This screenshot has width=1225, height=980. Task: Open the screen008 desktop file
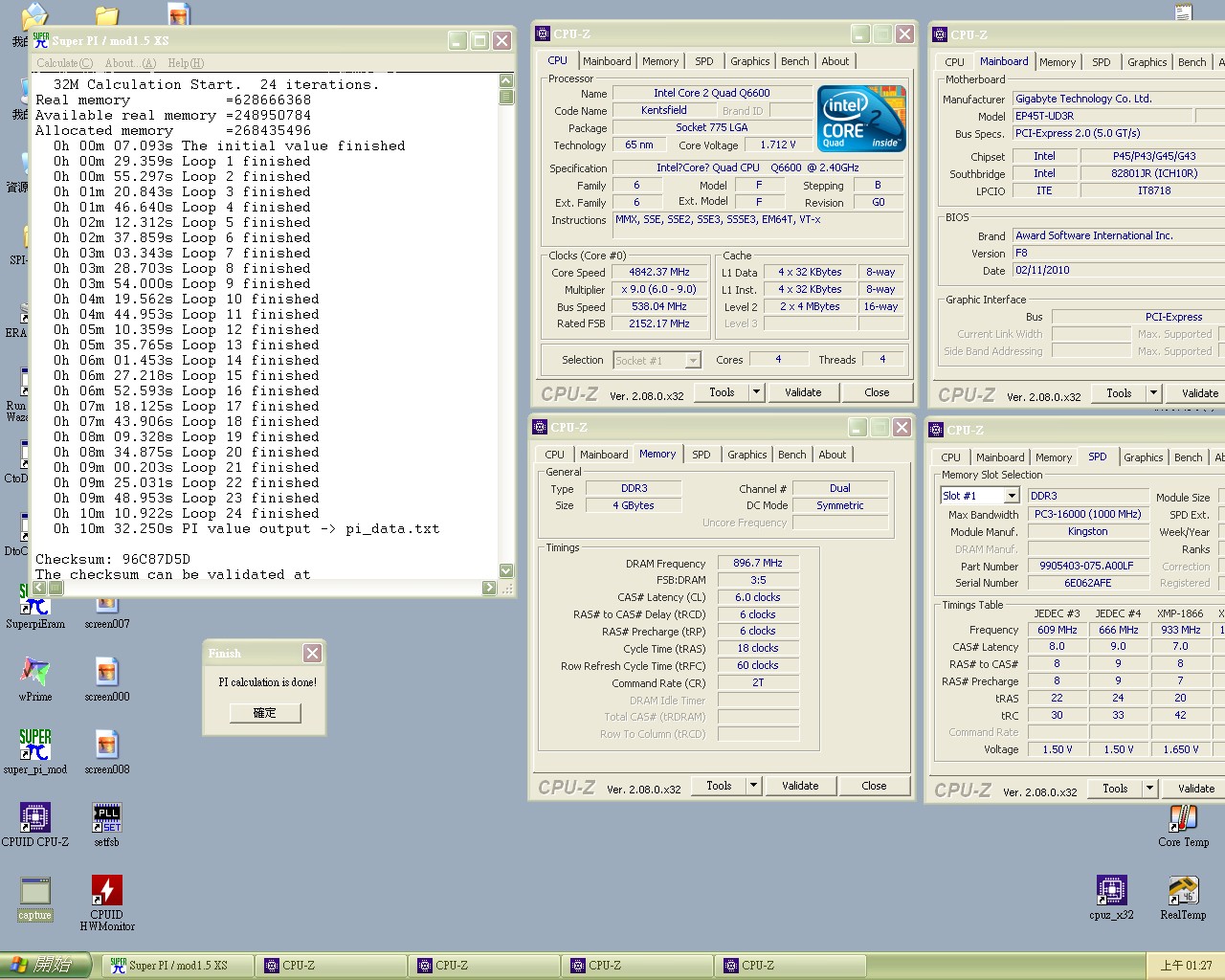click(107, 751)
